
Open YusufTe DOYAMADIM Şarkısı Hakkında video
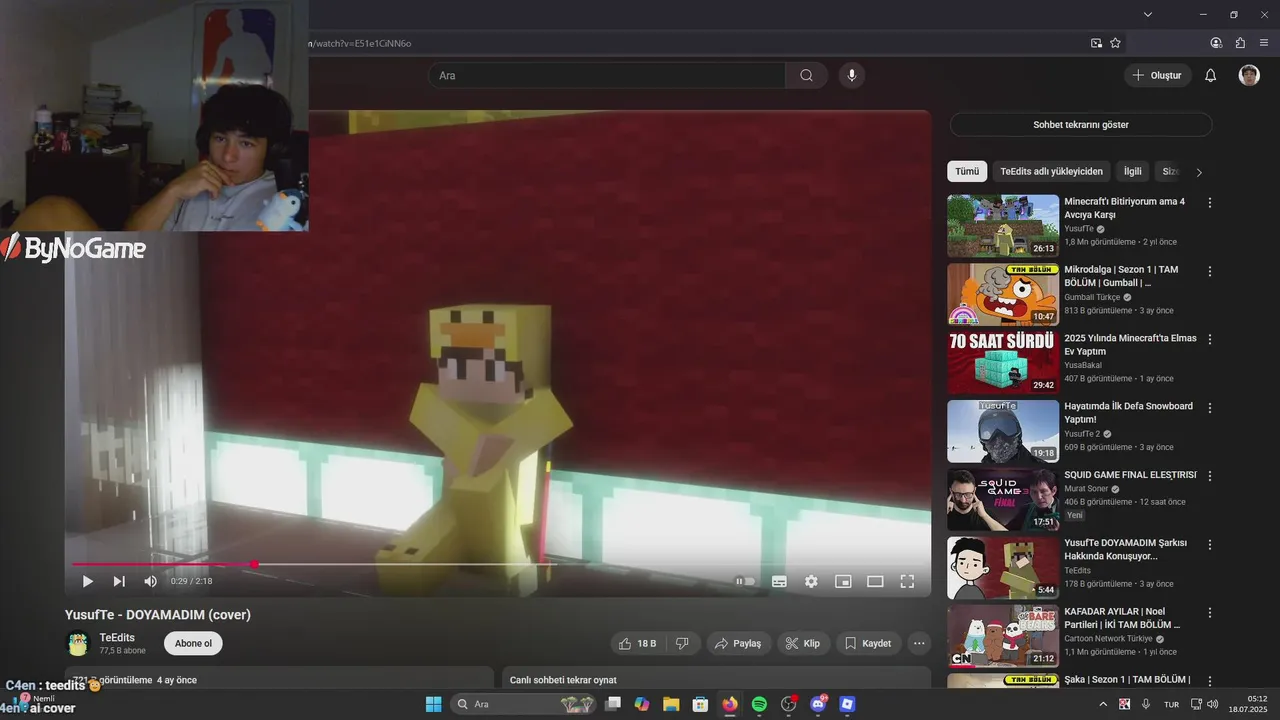[1125, 549]
